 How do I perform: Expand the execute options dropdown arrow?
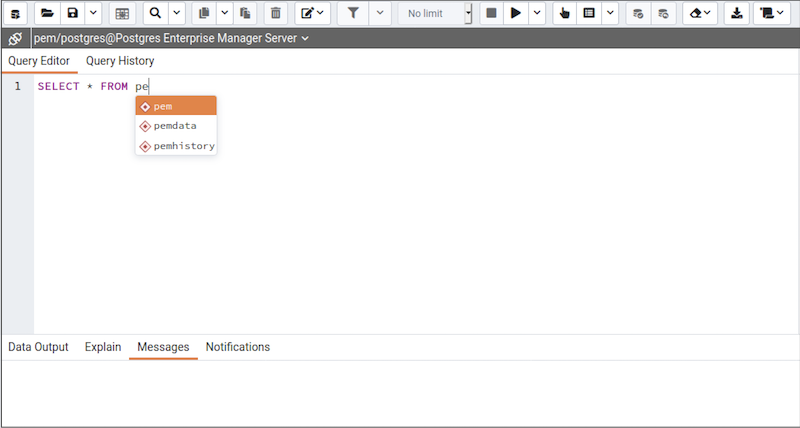point(537,14)
